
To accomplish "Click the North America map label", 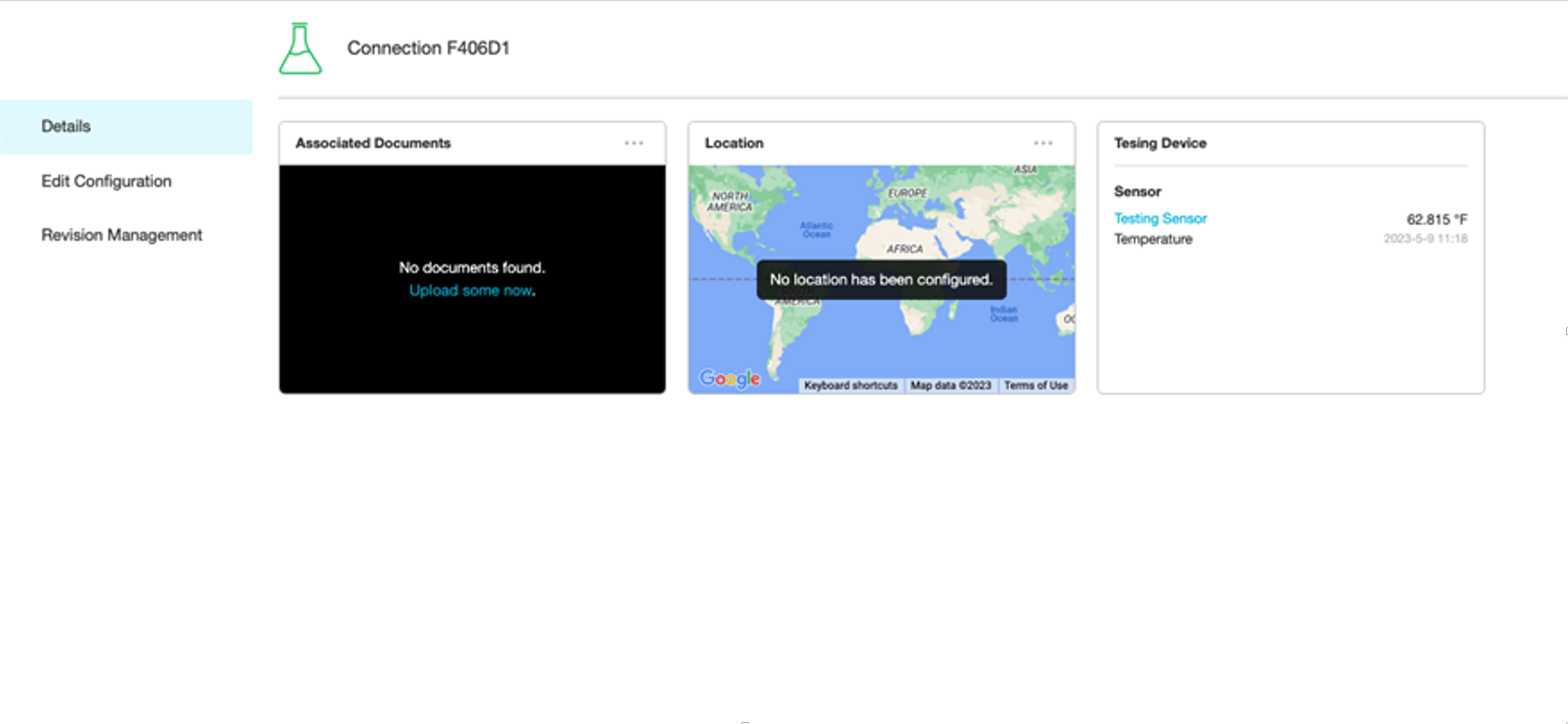I will click(x=731, y=201).
